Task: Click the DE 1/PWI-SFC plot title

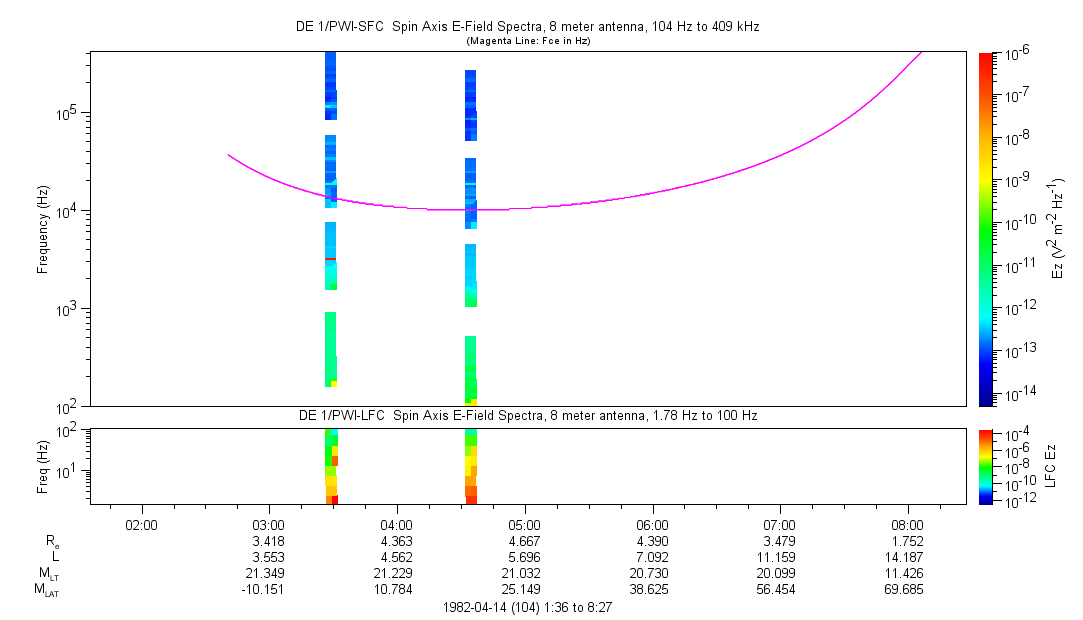Action: pos(528,27)
